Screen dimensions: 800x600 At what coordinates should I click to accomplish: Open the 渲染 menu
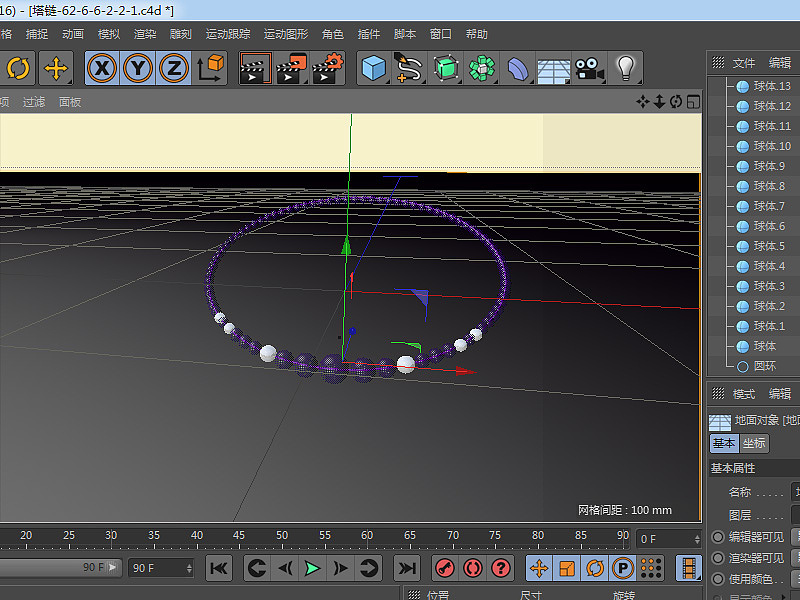(x=145, y=34)
